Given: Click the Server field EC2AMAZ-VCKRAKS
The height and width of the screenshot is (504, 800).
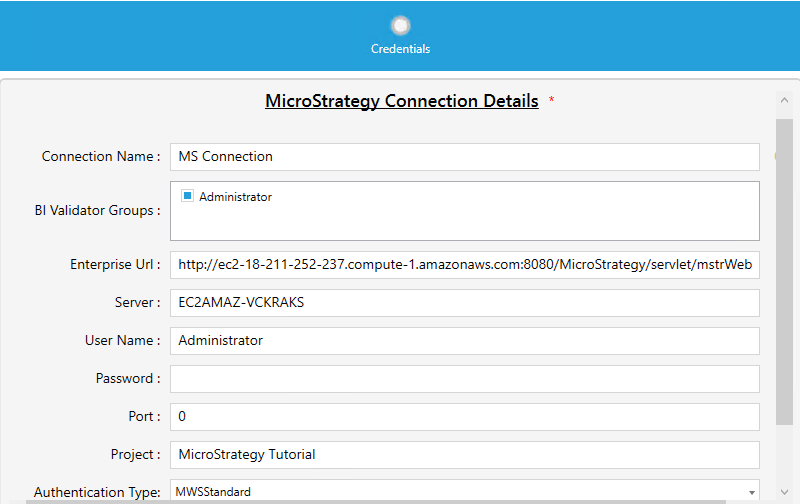Looking at the screenshot, I should pos(465,303).
